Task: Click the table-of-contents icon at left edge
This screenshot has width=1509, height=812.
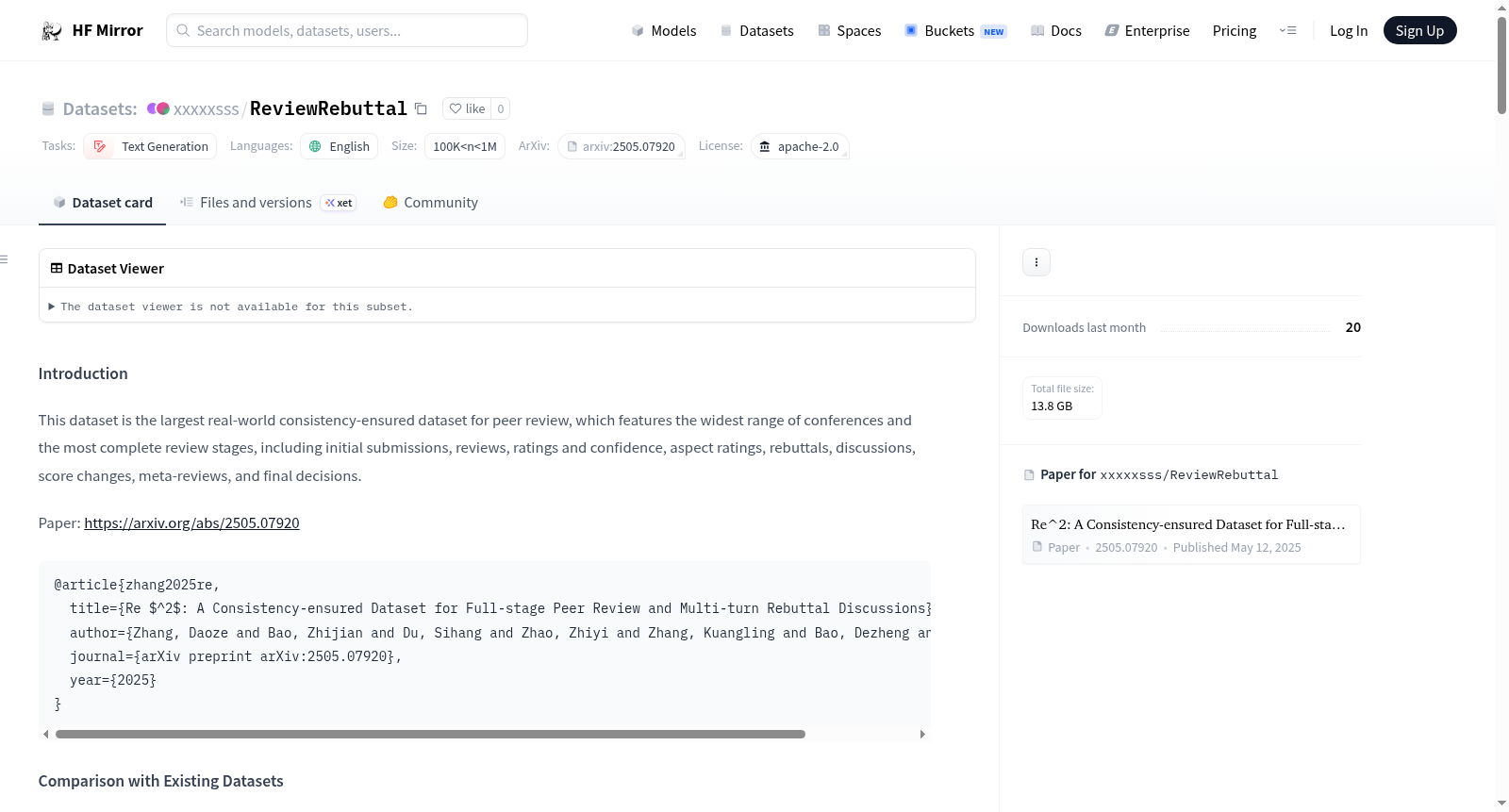Action: coord(4,259)
